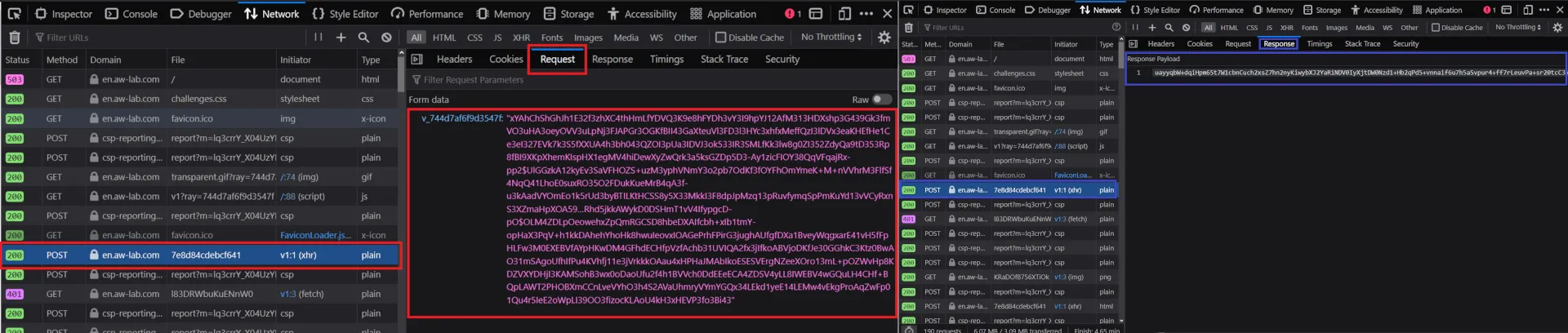
Task: Click the left Filter URLs input field
Action: pos(167,38)
